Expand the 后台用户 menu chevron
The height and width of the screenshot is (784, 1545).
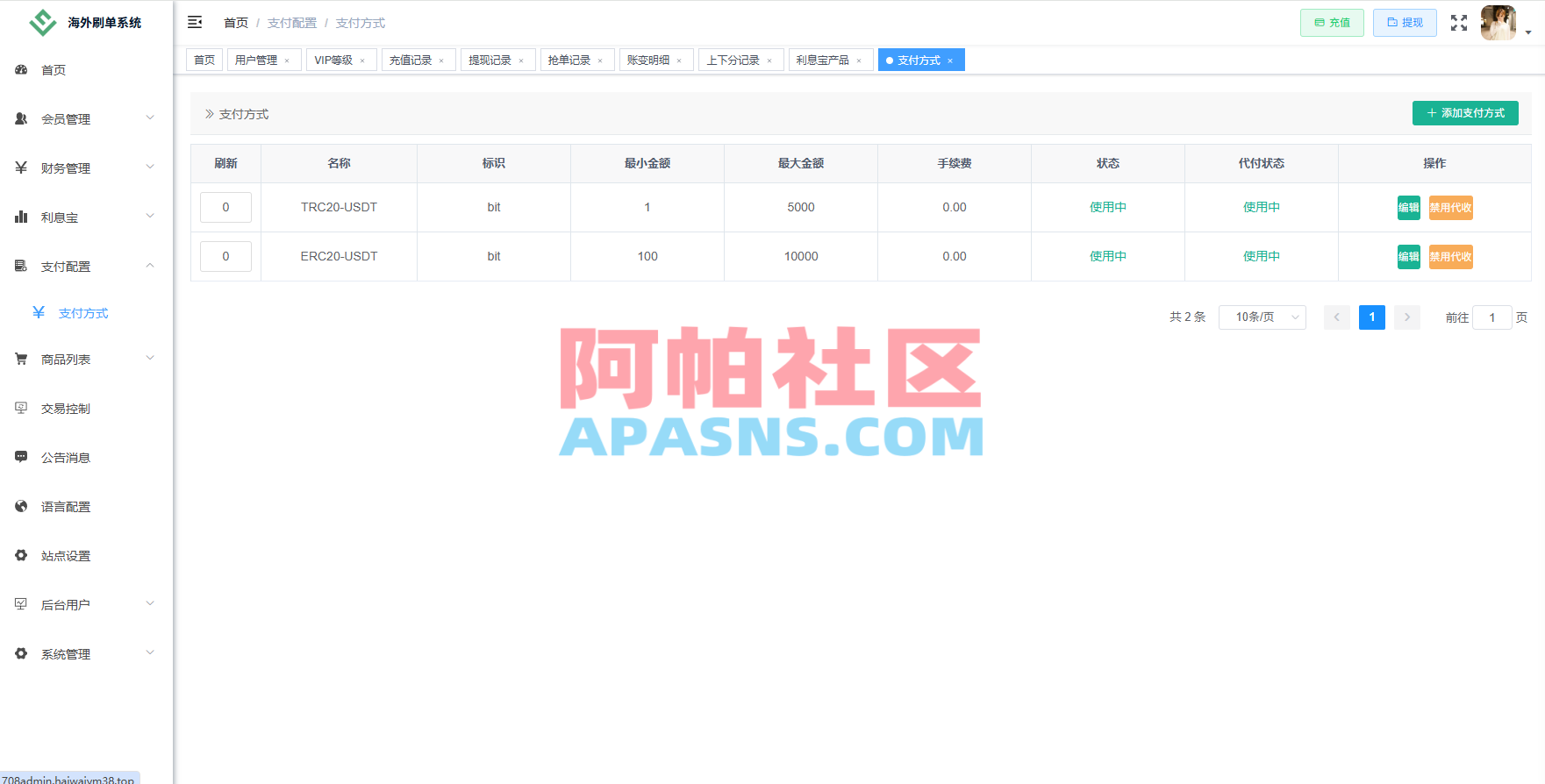click(150, 603)
